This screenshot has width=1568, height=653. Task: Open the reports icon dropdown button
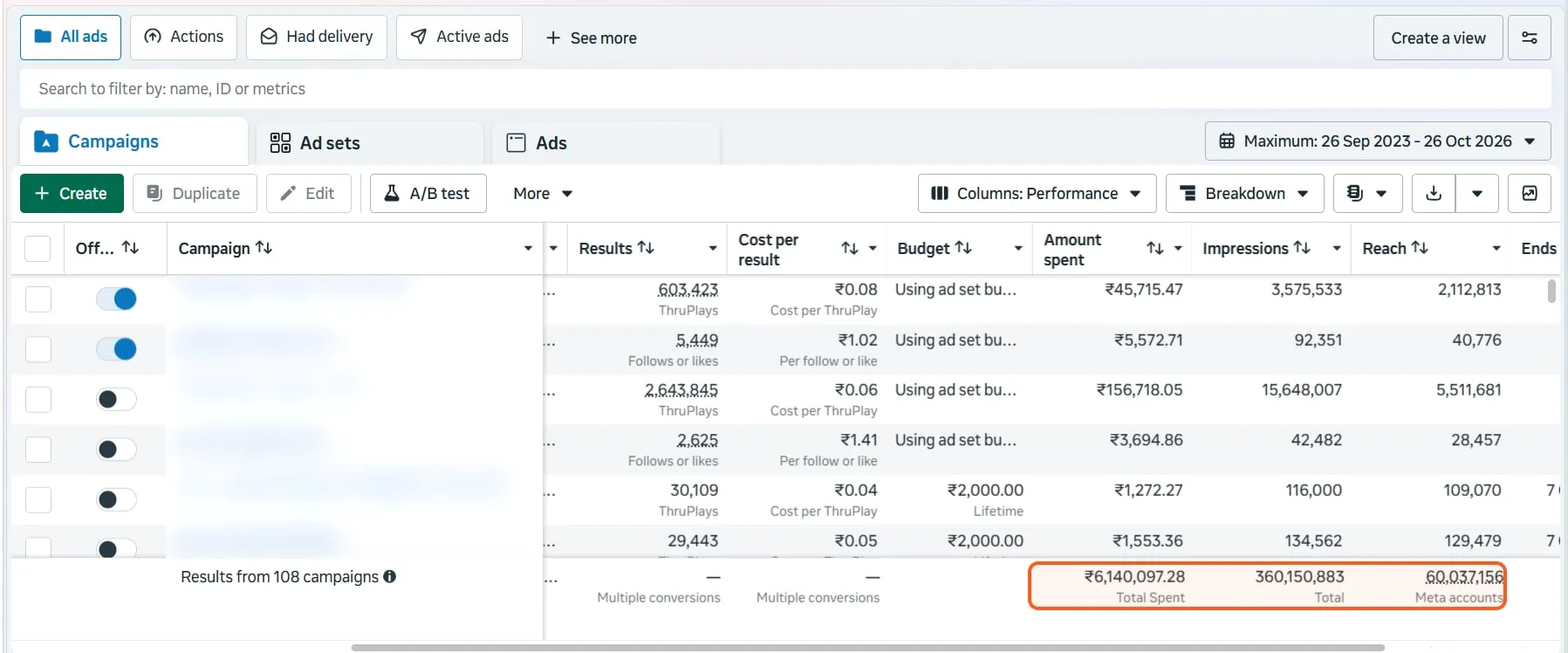[x=1367, y=193]
